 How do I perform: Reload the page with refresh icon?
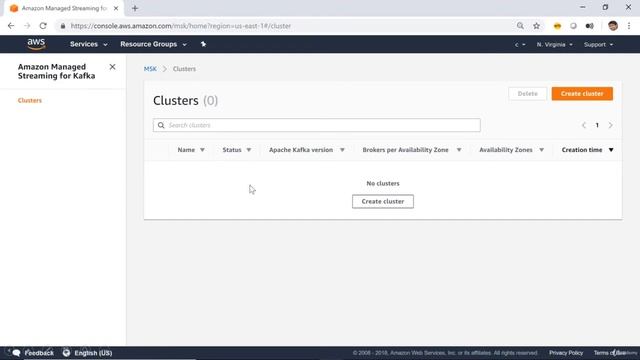point(43,26)
